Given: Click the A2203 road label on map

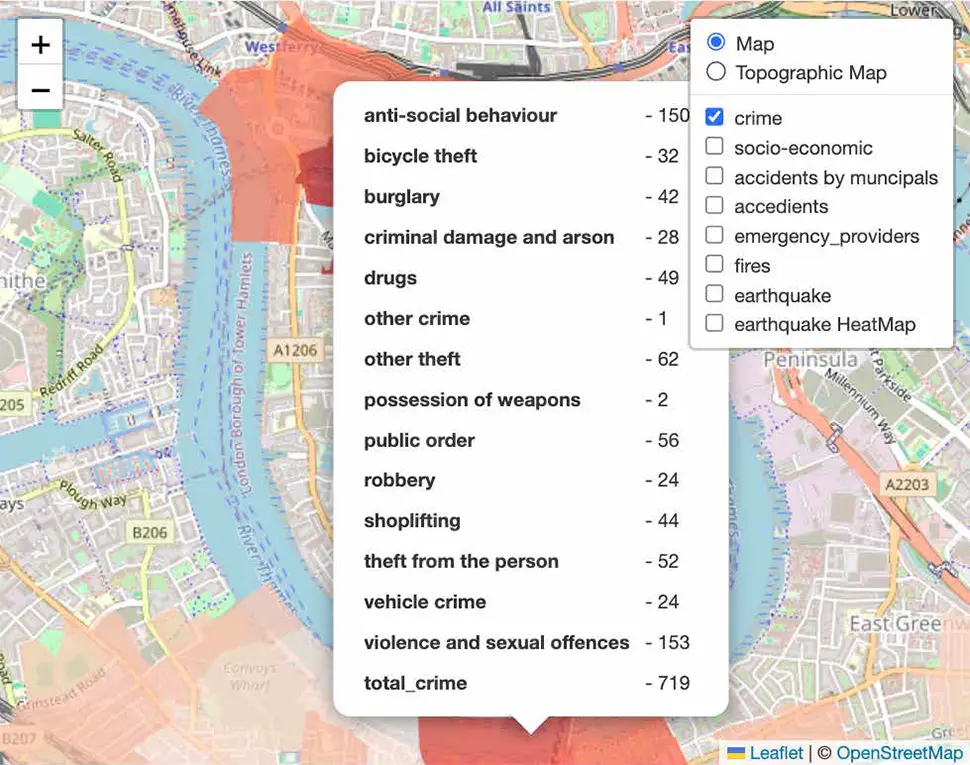Looking at the screenshot, I should click(x=908, y=484).
